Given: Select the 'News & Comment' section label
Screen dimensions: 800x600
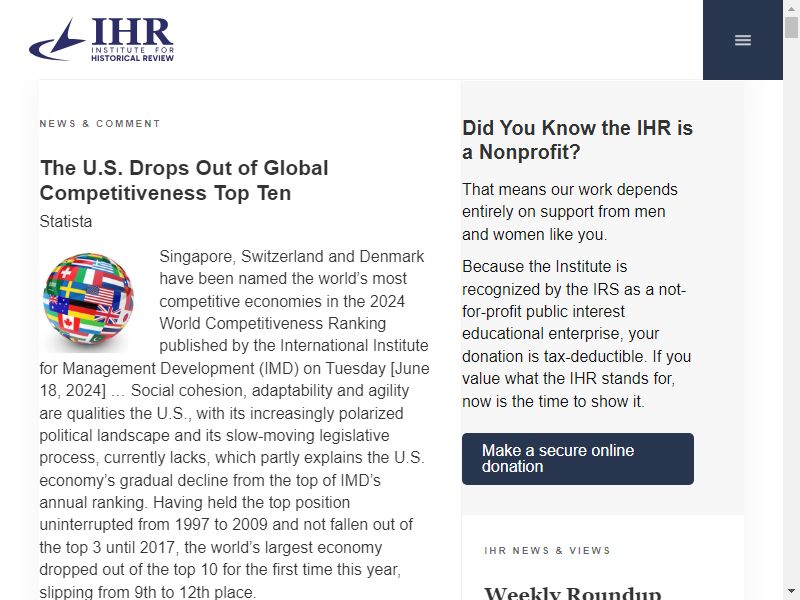Looking at the screenshot, I should pyautogui.click(x=100, y=123).
